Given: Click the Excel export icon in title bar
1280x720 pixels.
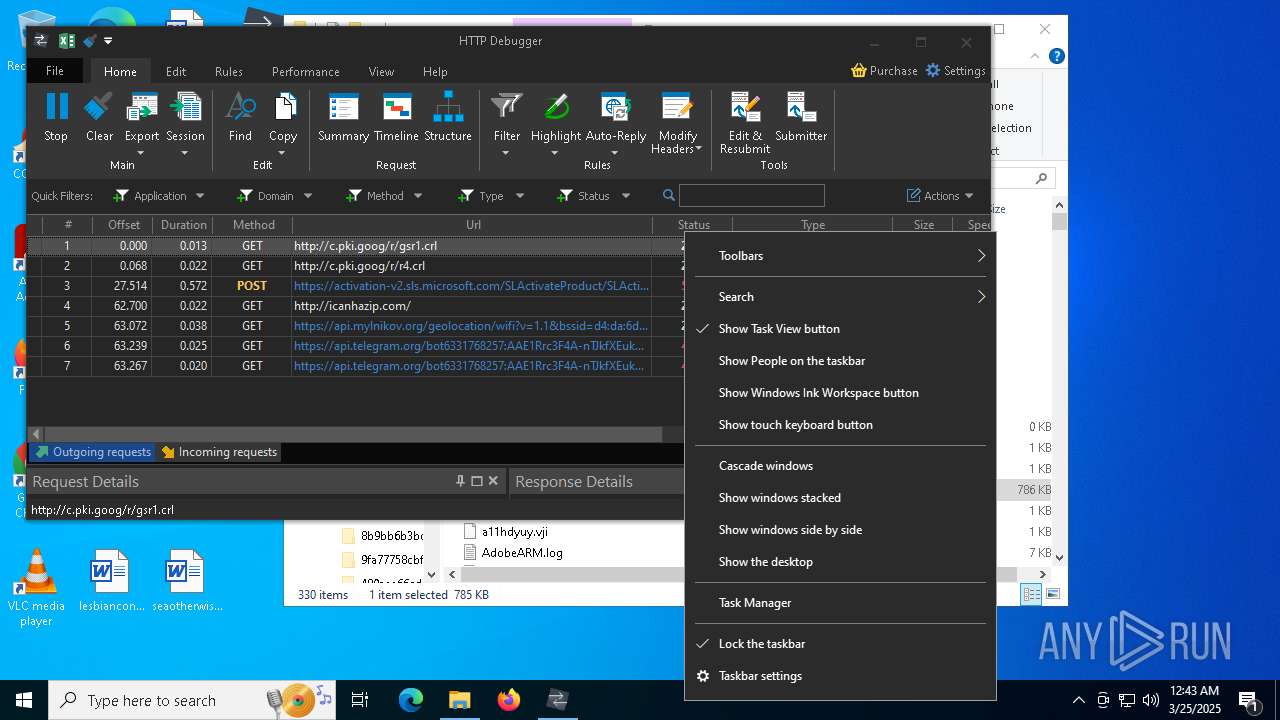Looking at the screenshot, I should pyautogui.click(x=67, y=41).
